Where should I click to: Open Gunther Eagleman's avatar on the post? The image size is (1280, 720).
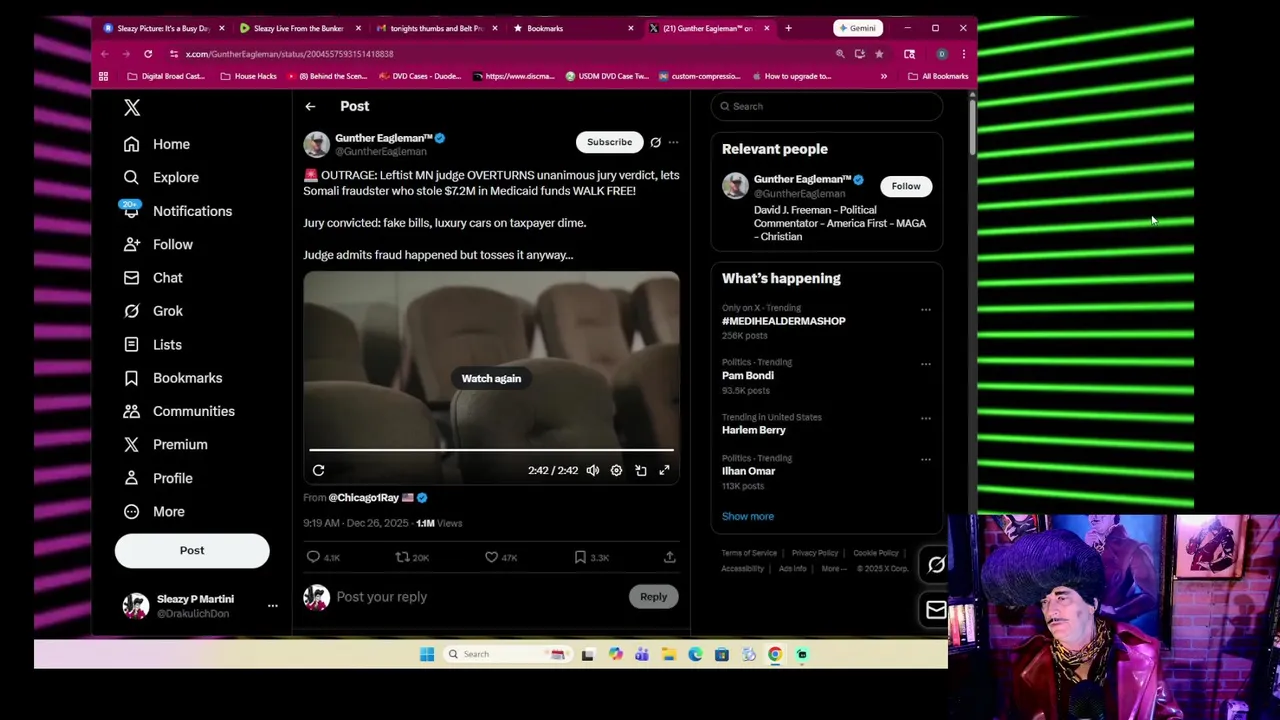(x=316, y=144)
